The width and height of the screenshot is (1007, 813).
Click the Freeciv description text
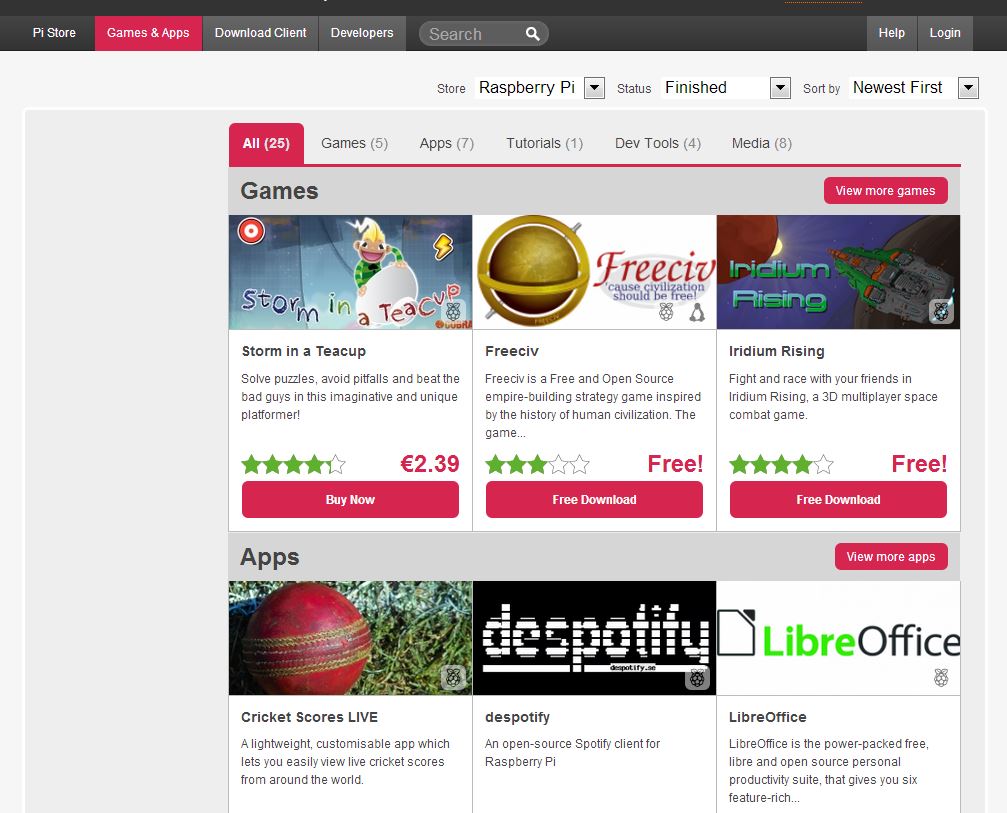(593, 406)
